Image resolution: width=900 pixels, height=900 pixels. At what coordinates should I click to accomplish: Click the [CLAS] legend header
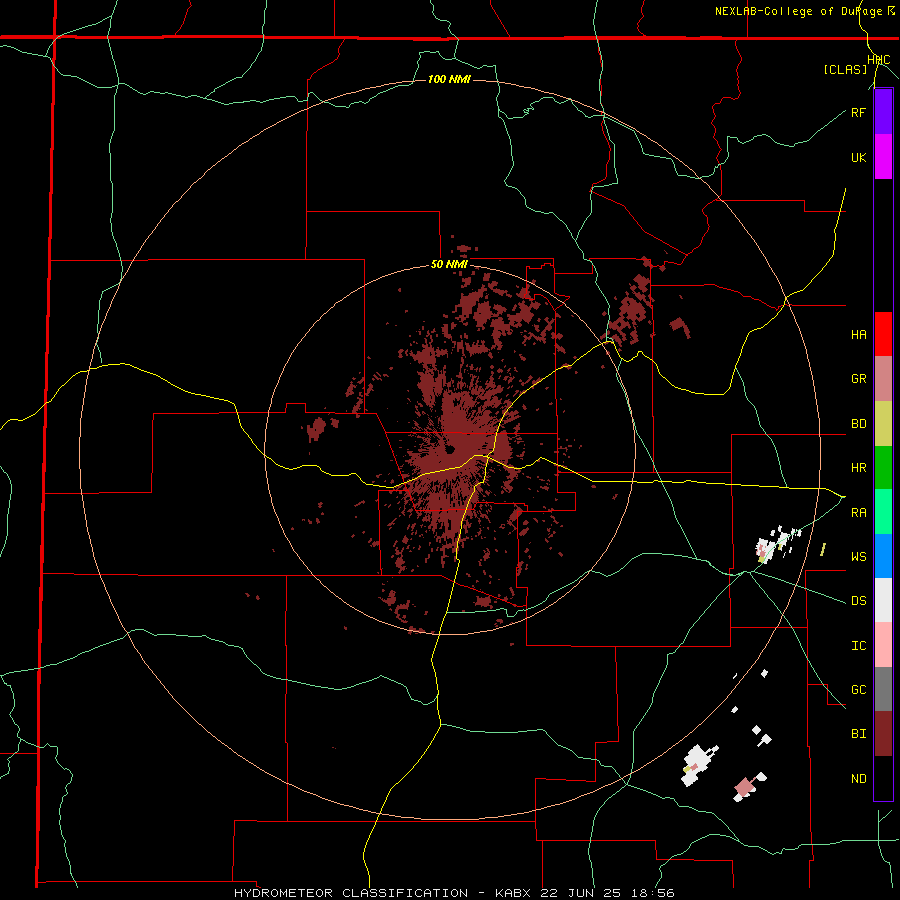point(845,69)
